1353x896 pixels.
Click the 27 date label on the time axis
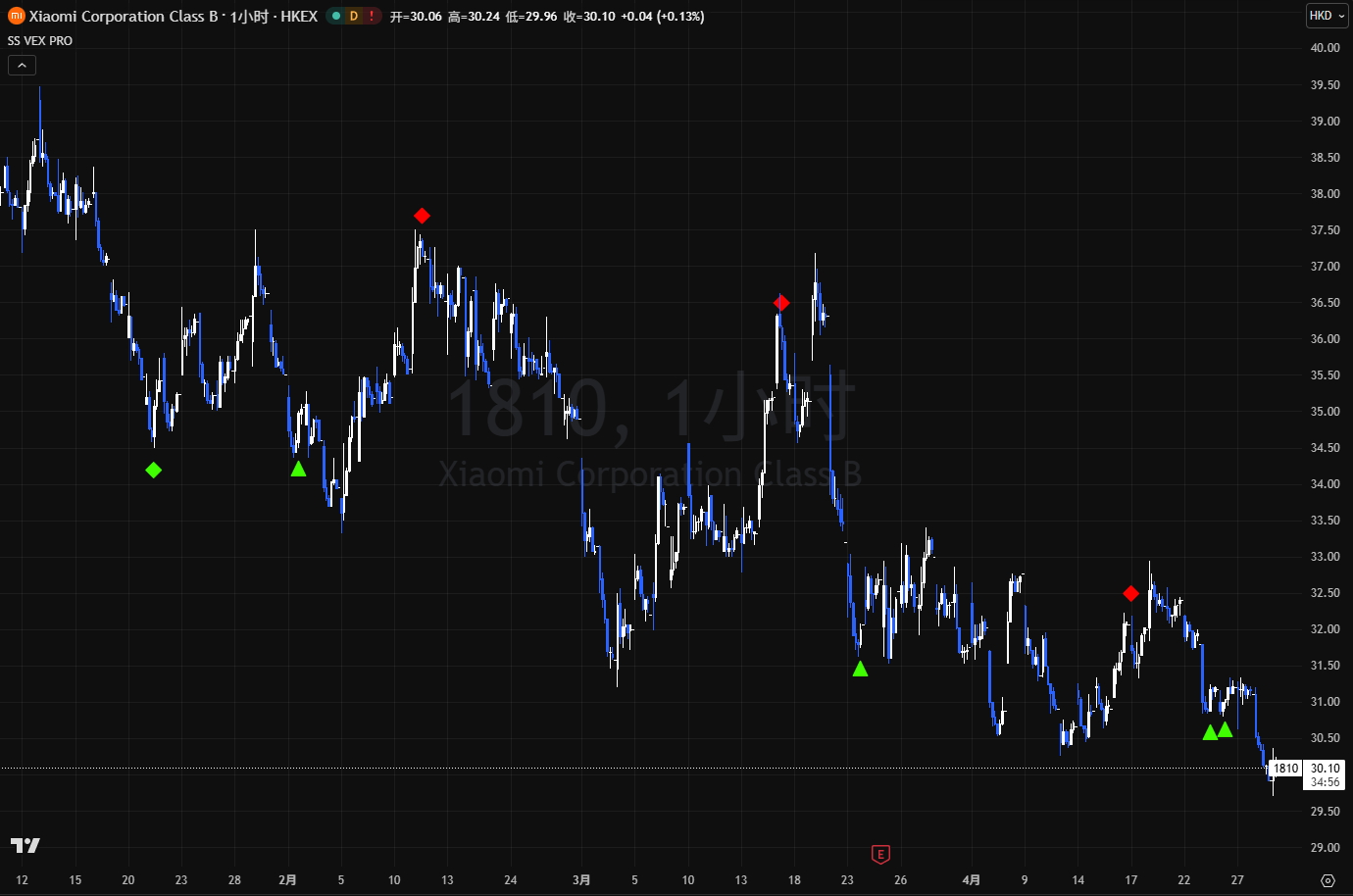pyautogui.click(x=1237, y=880)
